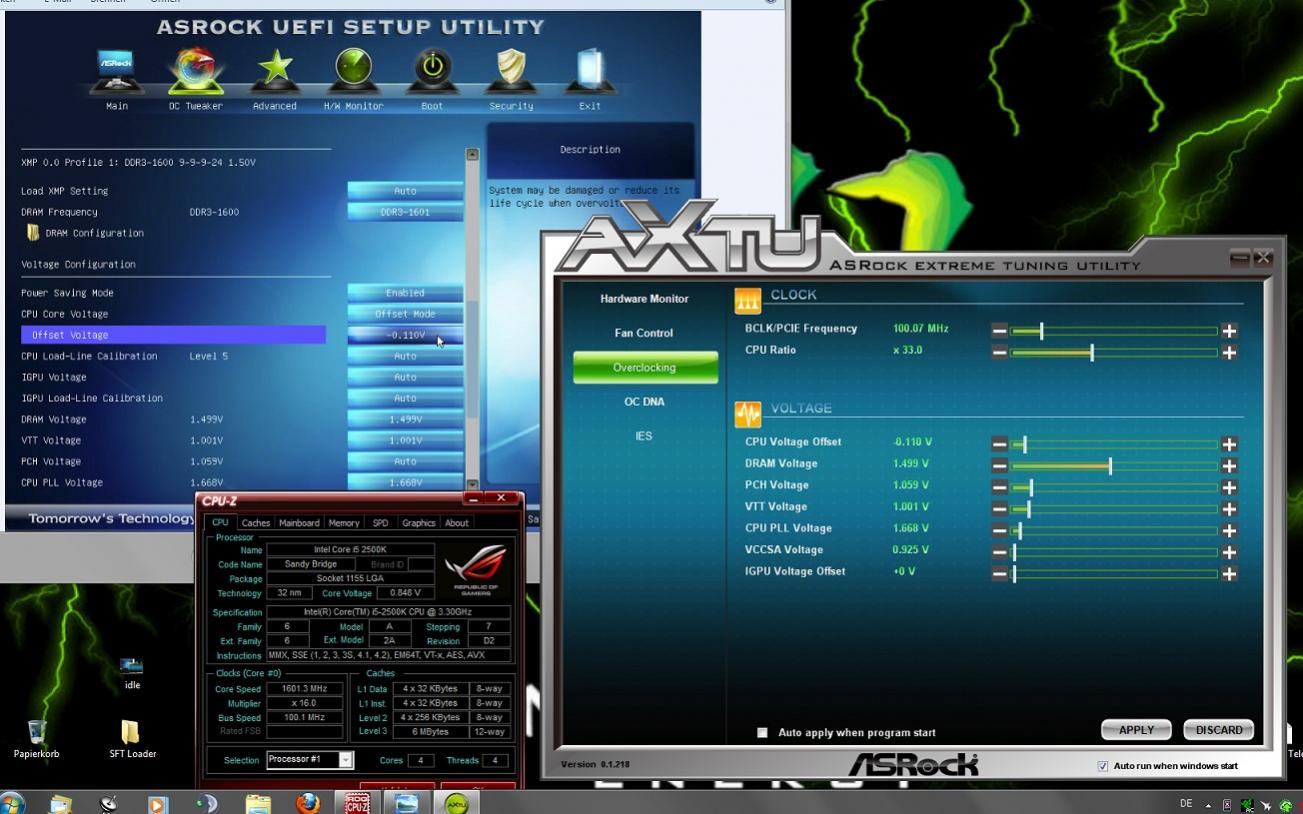Viewport: 1303px width, 814px height.
Task: Switch to Mainboard tab in CPU-Z
Action: (299, 523)
